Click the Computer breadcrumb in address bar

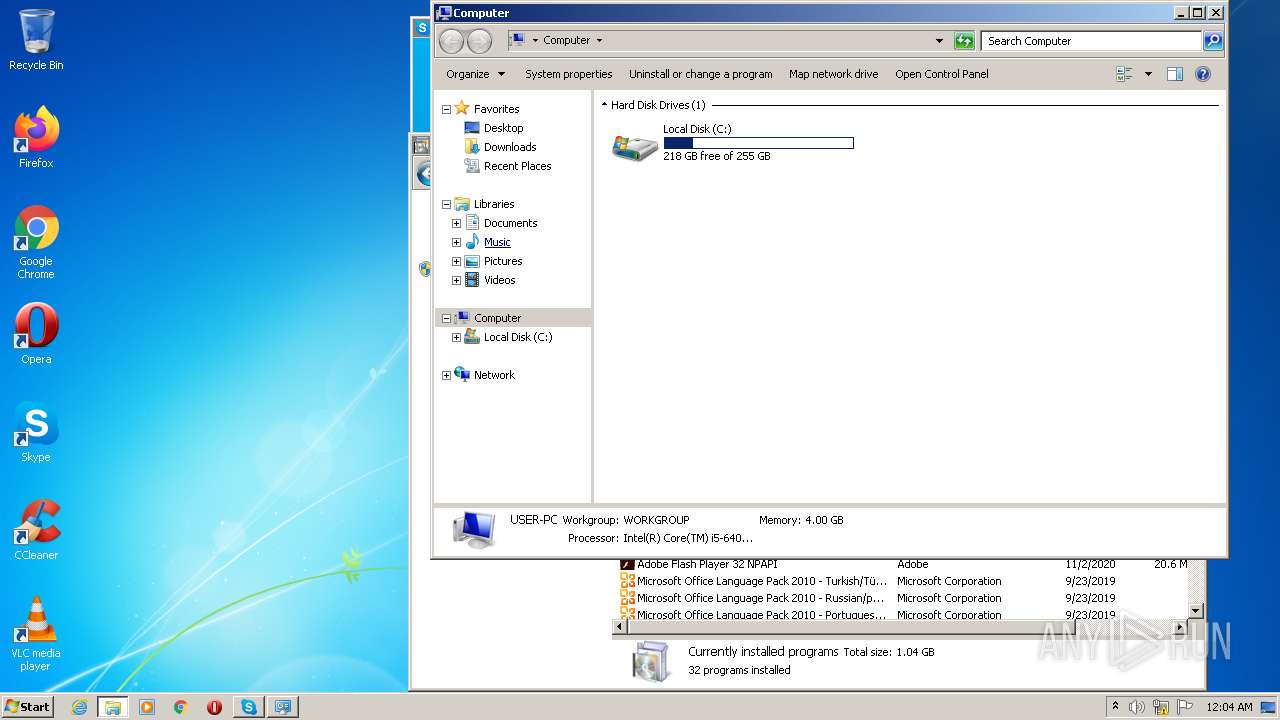pyautogui.click(x=566, y=41)
